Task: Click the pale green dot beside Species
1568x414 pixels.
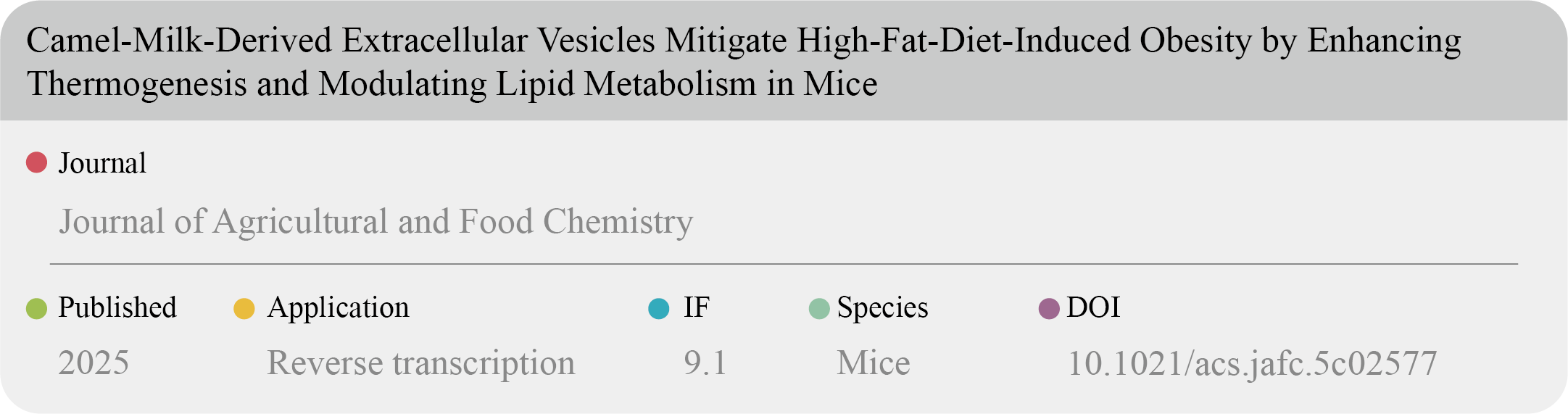Action: (818, 308)
